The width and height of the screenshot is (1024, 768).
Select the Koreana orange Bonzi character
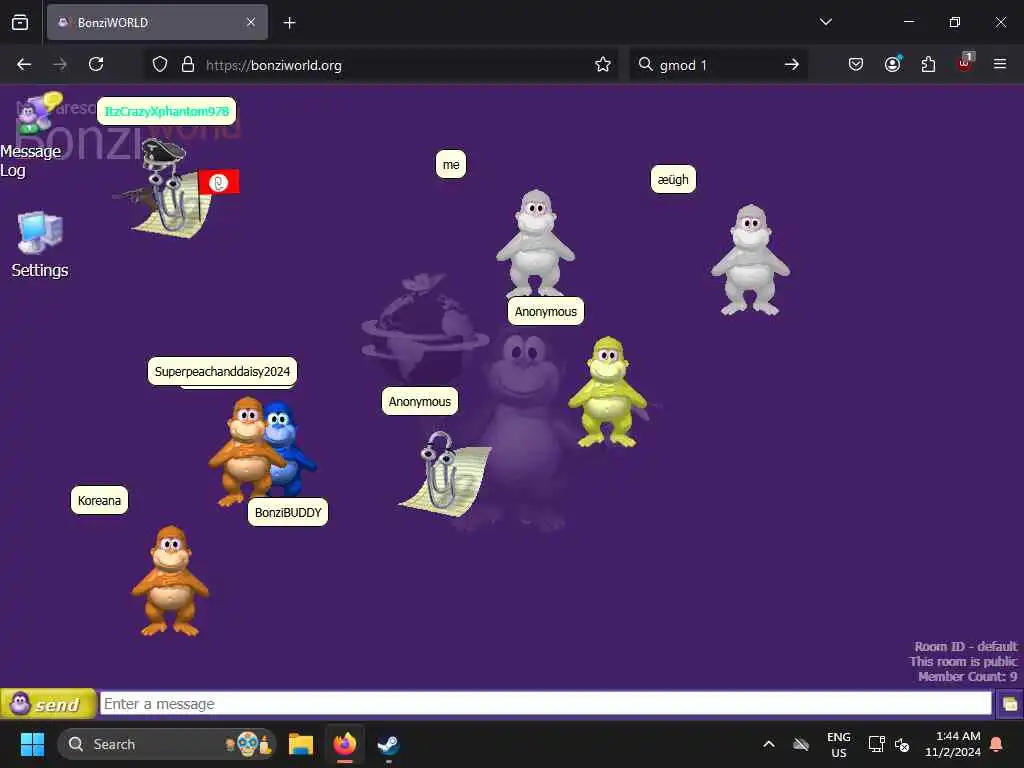coord(170,581)
